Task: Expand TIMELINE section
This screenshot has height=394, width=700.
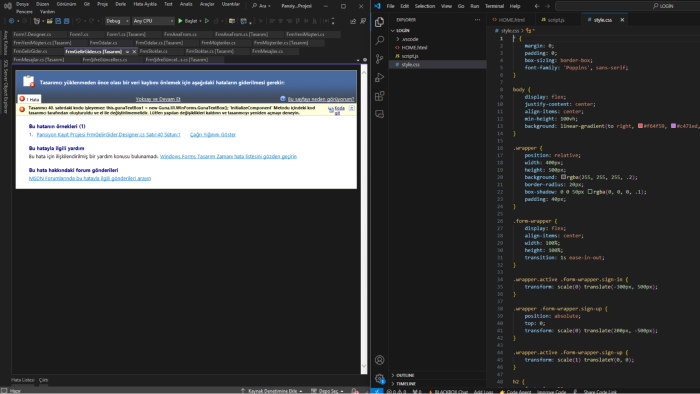Action: tap(393, 384)
